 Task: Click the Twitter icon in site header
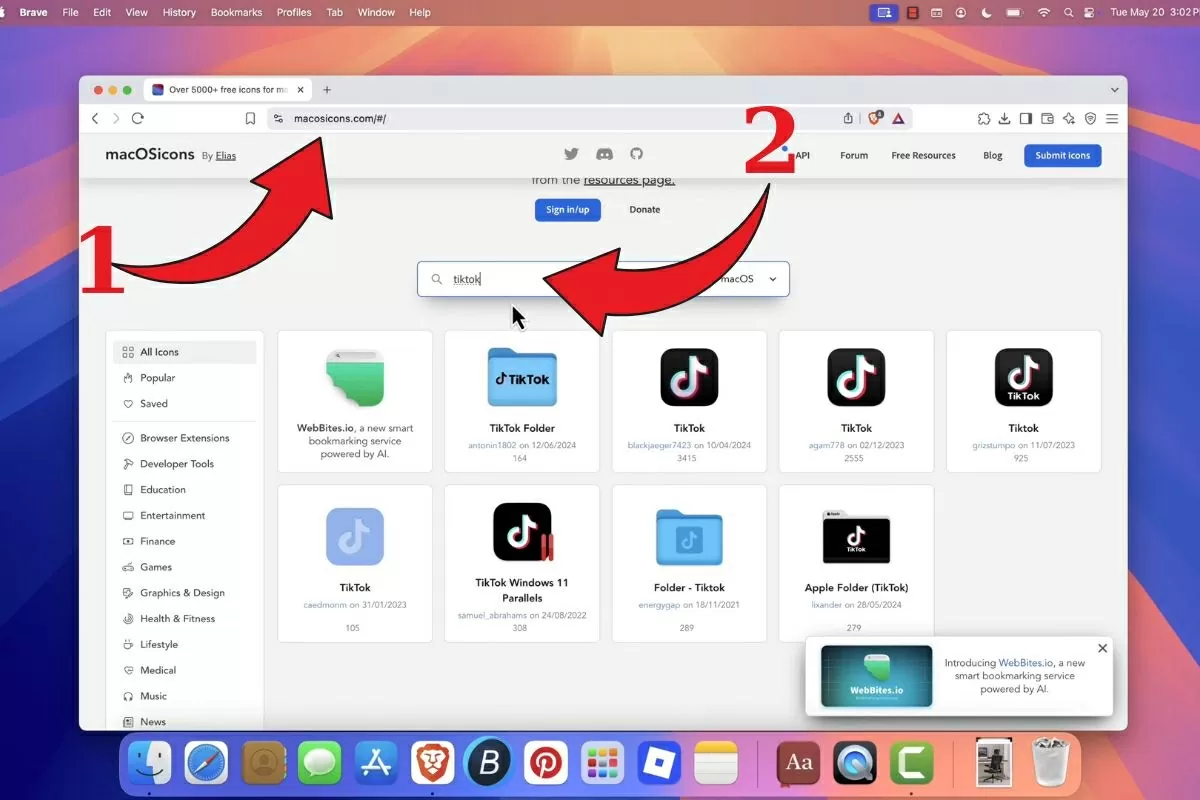(x=571, y=155)
